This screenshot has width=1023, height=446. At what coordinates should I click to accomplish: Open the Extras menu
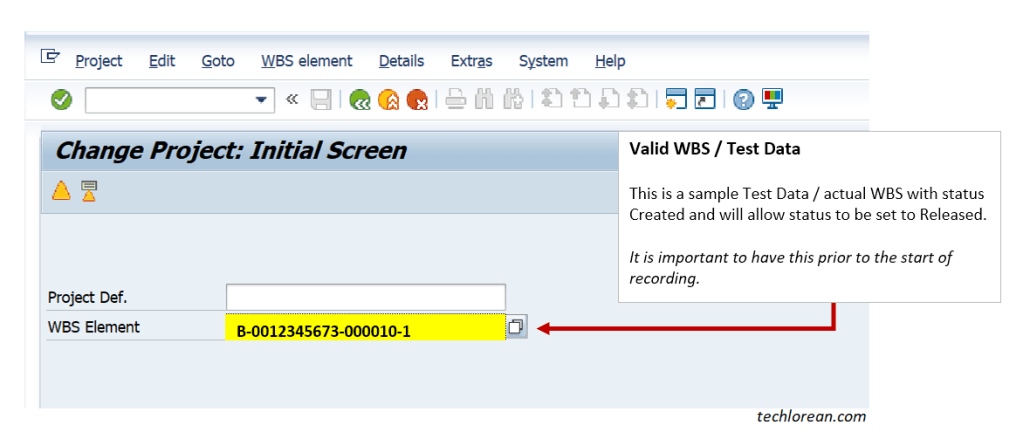coord(472,61)
